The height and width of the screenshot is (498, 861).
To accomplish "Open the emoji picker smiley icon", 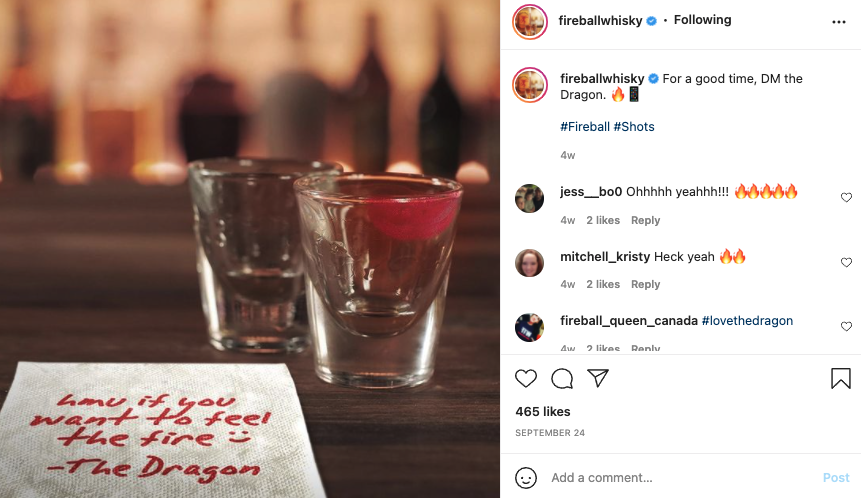I will tap(525, 478).
